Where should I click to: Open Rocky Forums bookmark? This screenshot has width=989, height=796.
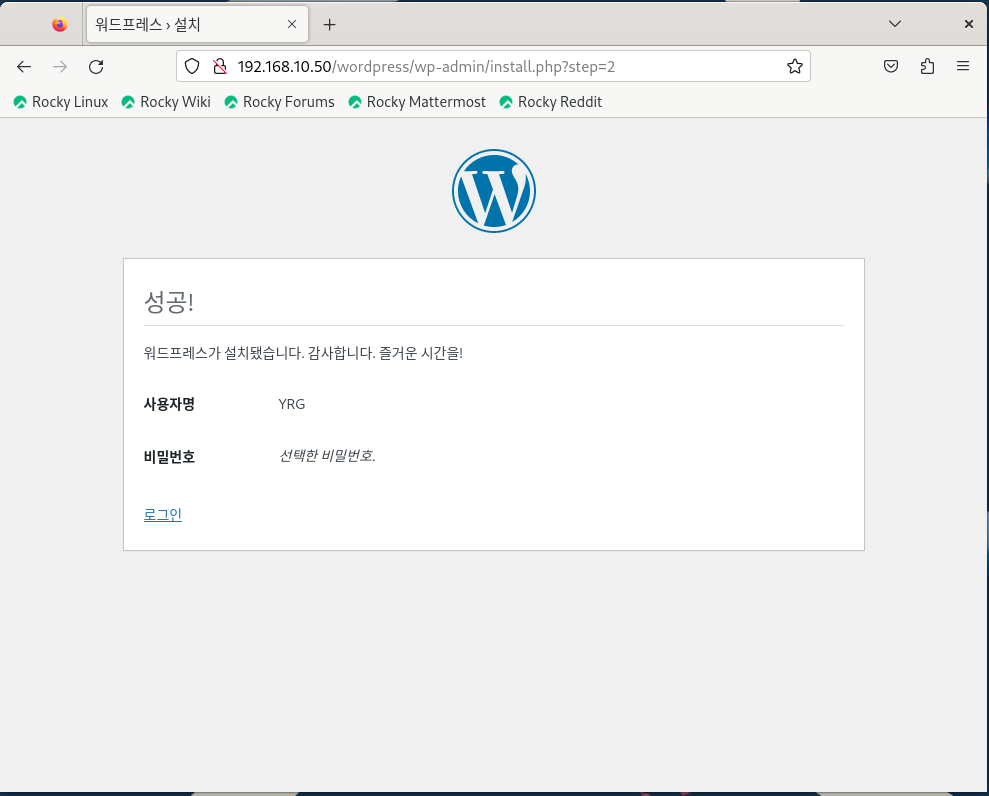point(280,102)
